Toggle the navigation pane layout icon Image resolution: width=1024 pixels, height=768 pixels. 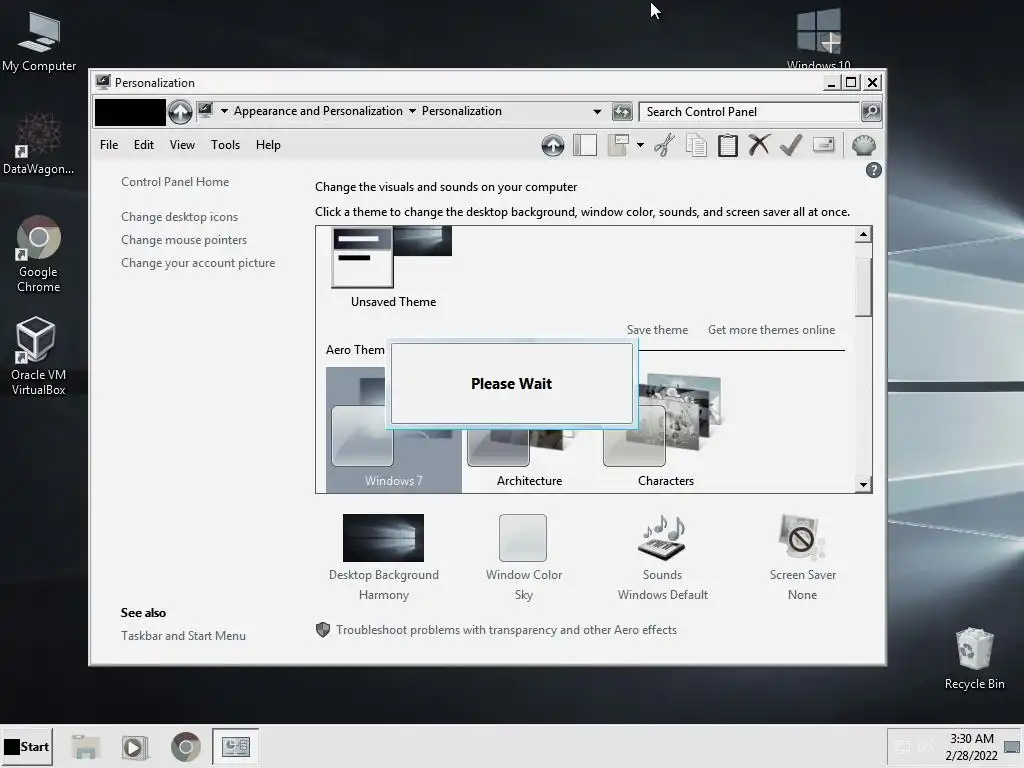pyautogui.click(x=584, y=145)
